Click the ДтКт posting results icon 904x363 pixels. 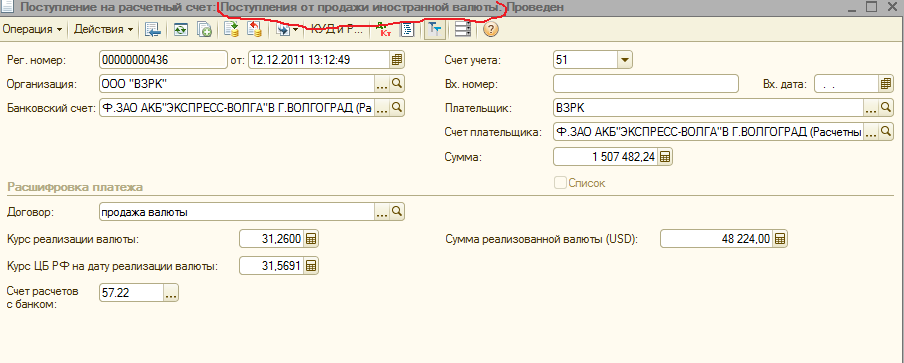point(383,30)
